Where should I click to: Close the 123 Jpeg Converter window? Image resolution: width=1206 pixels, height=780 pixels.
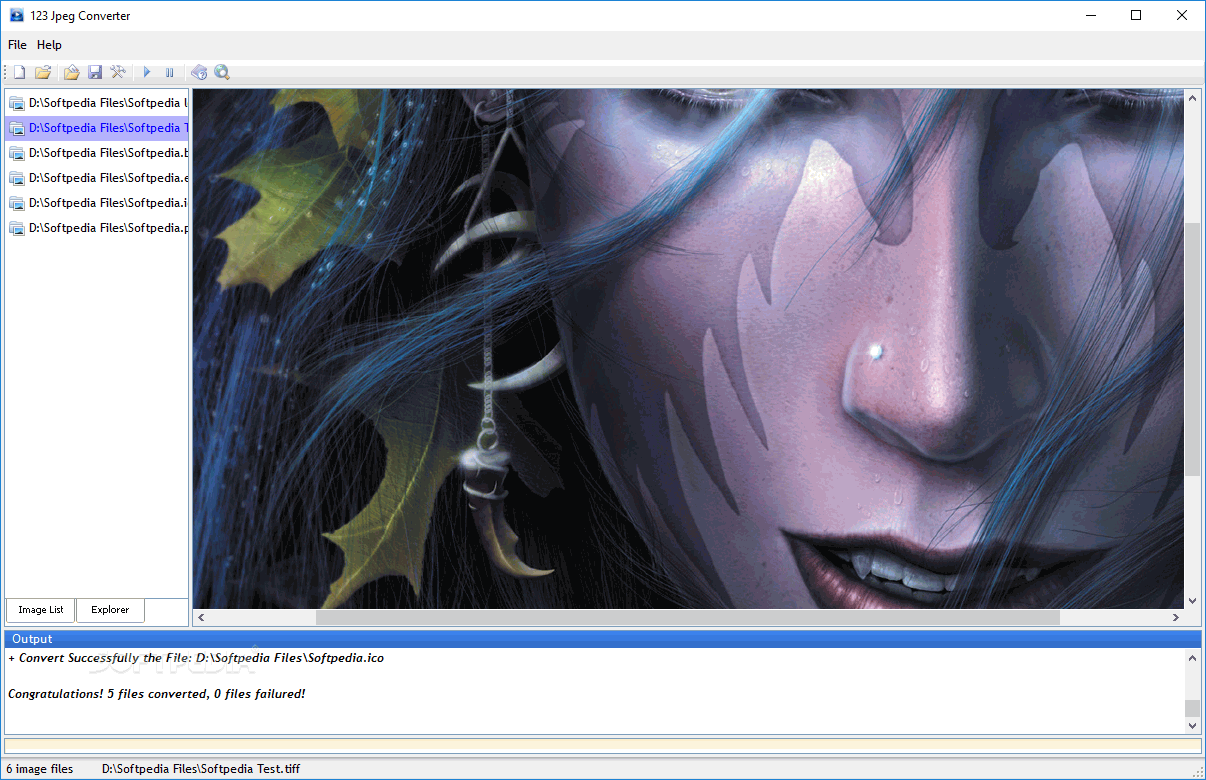[1182, 15]
